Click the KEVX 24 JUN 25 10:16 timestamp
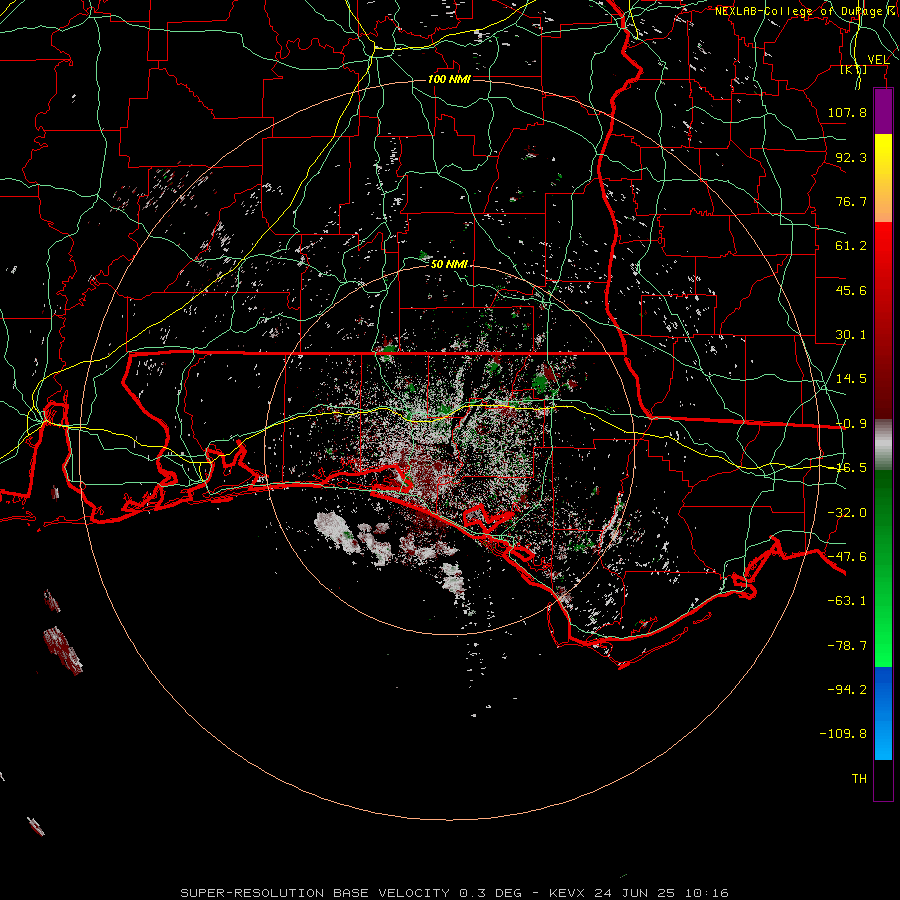The width and height of the screenshot is (900, 900). tap(639, 893)
